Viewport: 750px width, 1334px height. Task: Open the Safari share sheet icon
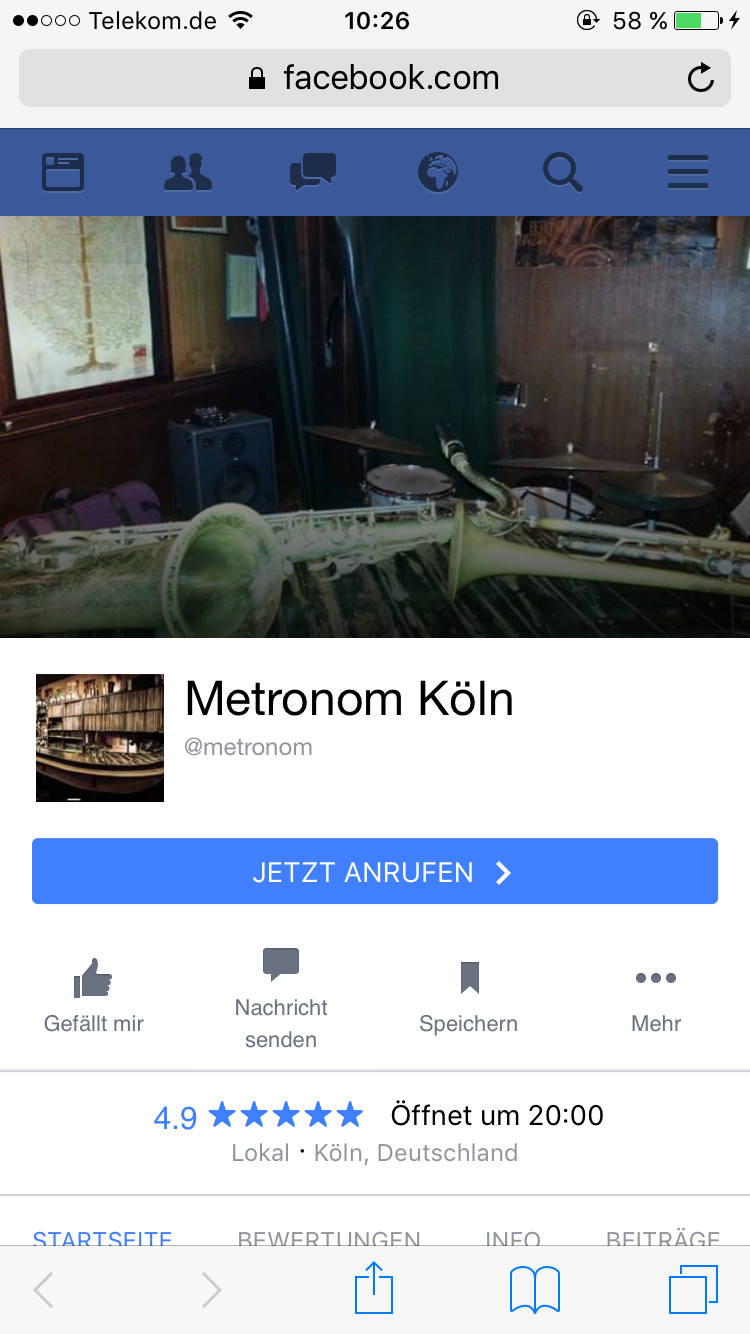[x=375, y=1288]
